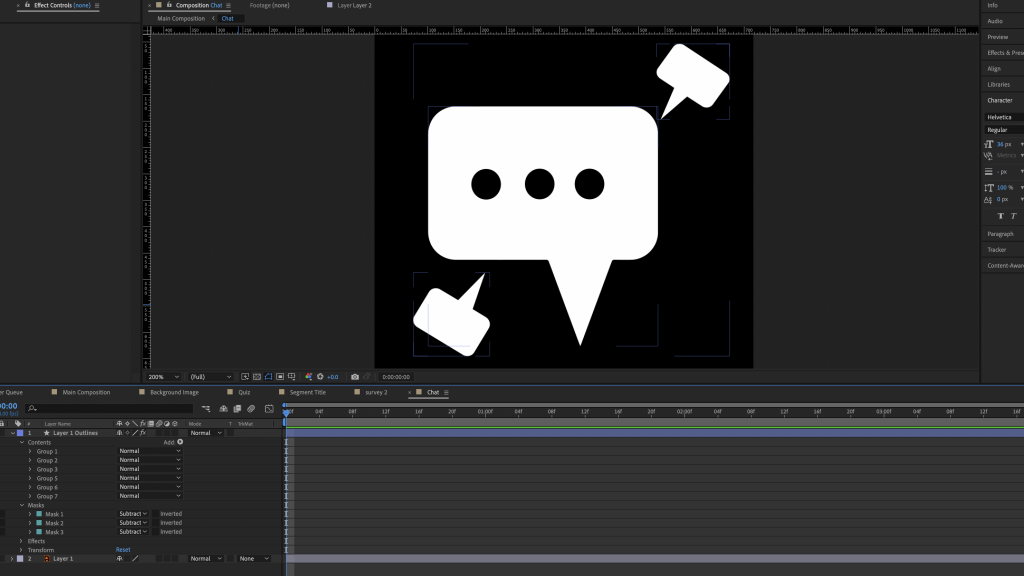This screenshot has width=1024, height=576.
Task: Click Mask 1 teal color swatch
Action: pyautogui.click(x=39, y=514)
